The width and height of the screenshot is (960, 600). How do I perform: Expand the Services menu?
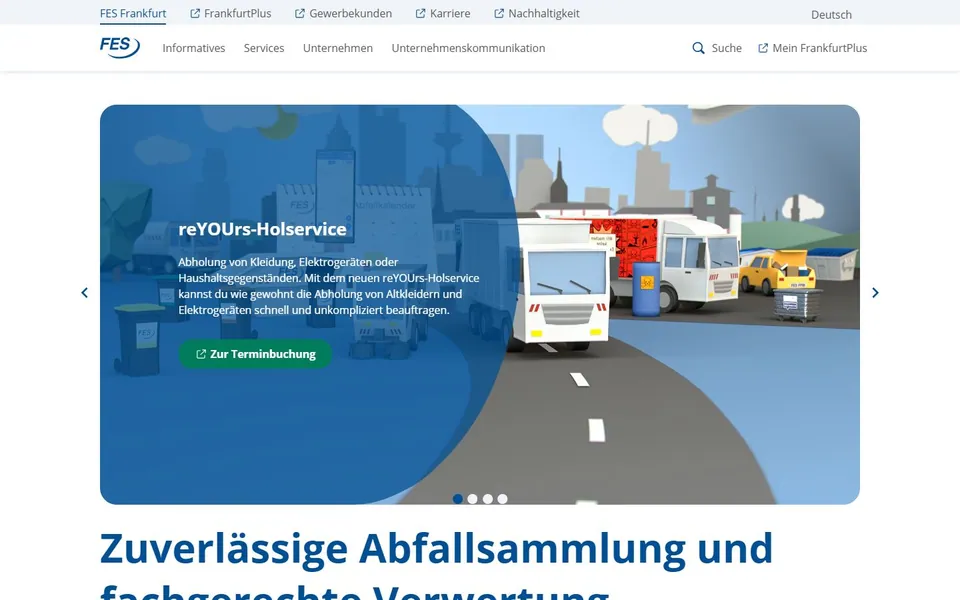click(x=264, y=48)
